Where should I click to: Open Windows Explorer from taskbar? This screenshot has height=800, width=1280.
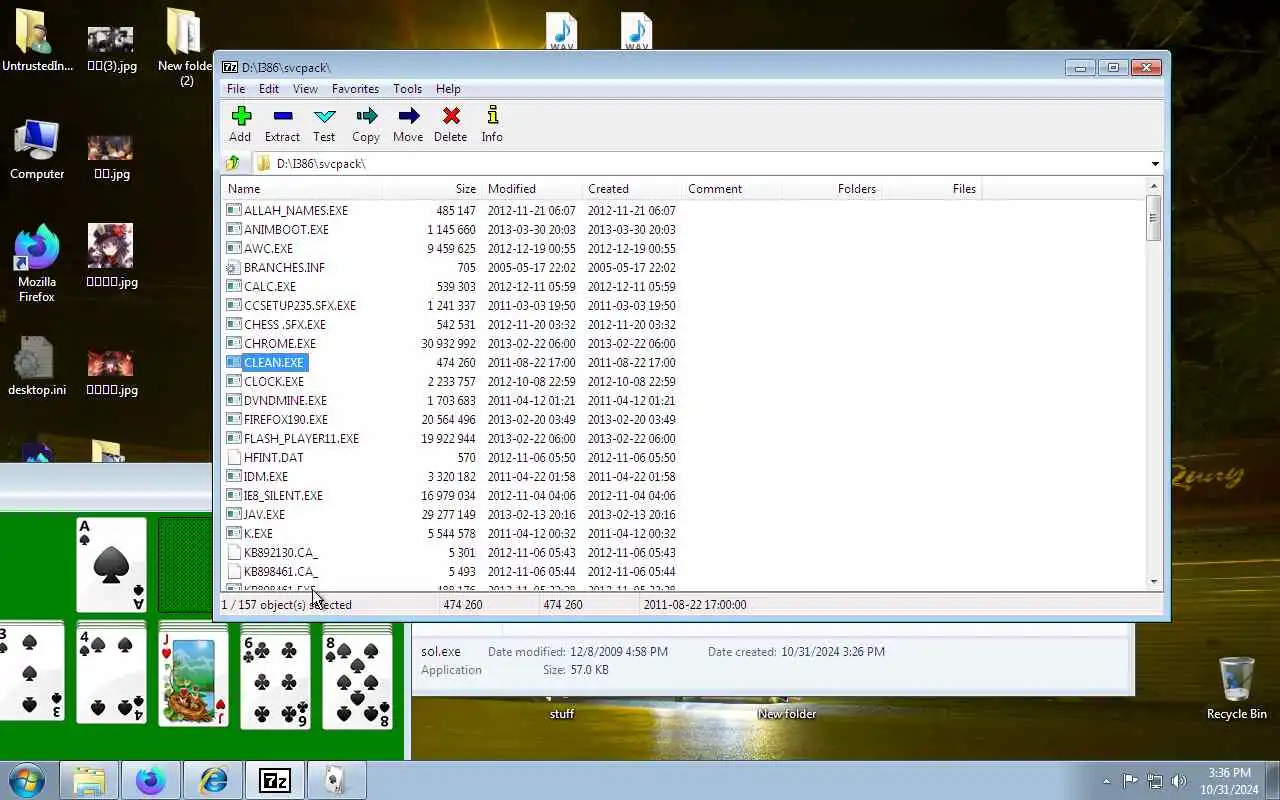[89, 780]
